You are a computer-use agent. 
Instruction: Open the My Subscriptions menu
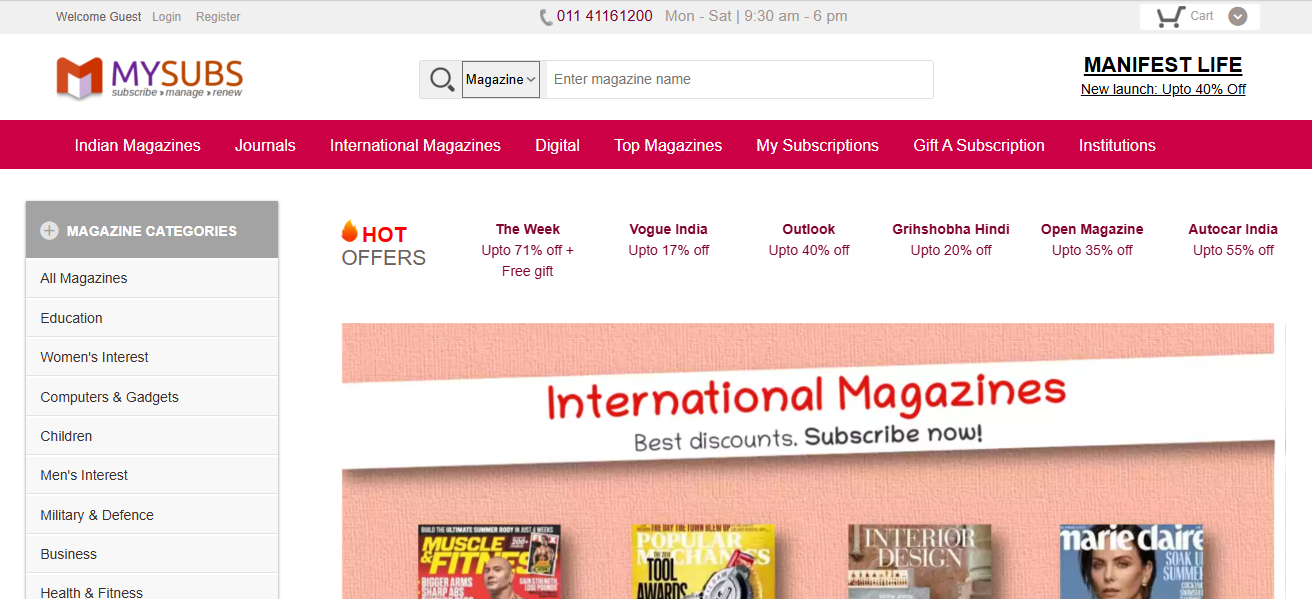pyautogui.click(x=817, y=145)
